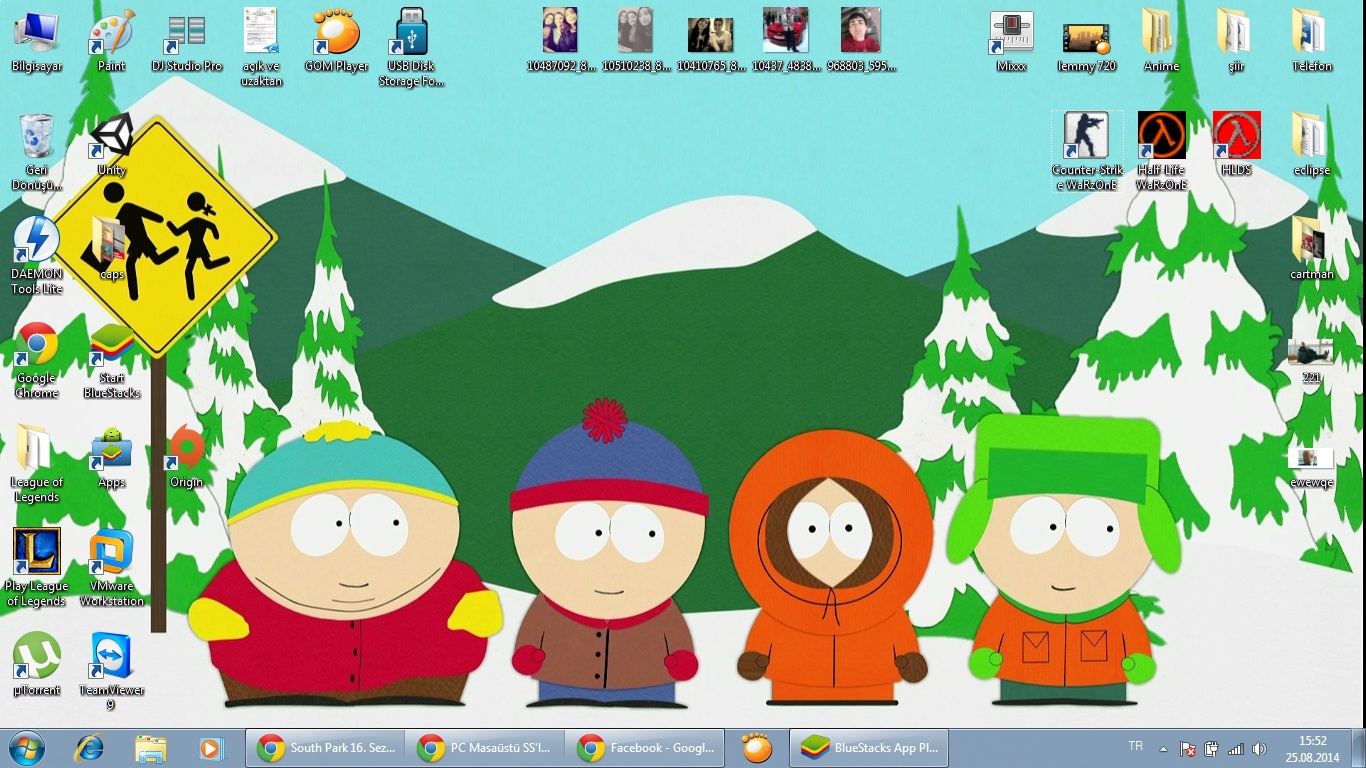Select the Unity desktop shortcut

point(112,145)
